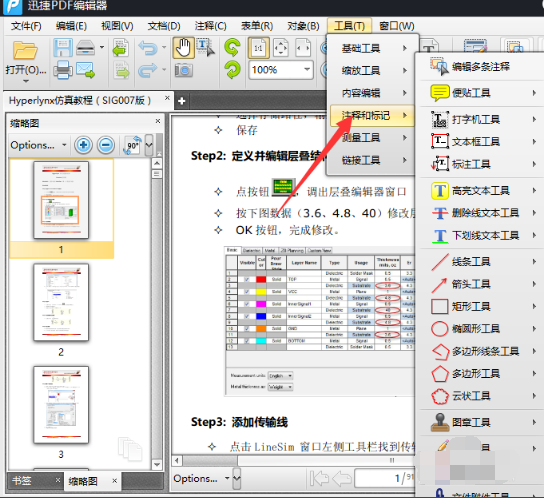Open the thumbnail panel Options dropdown

coord(38,145)
